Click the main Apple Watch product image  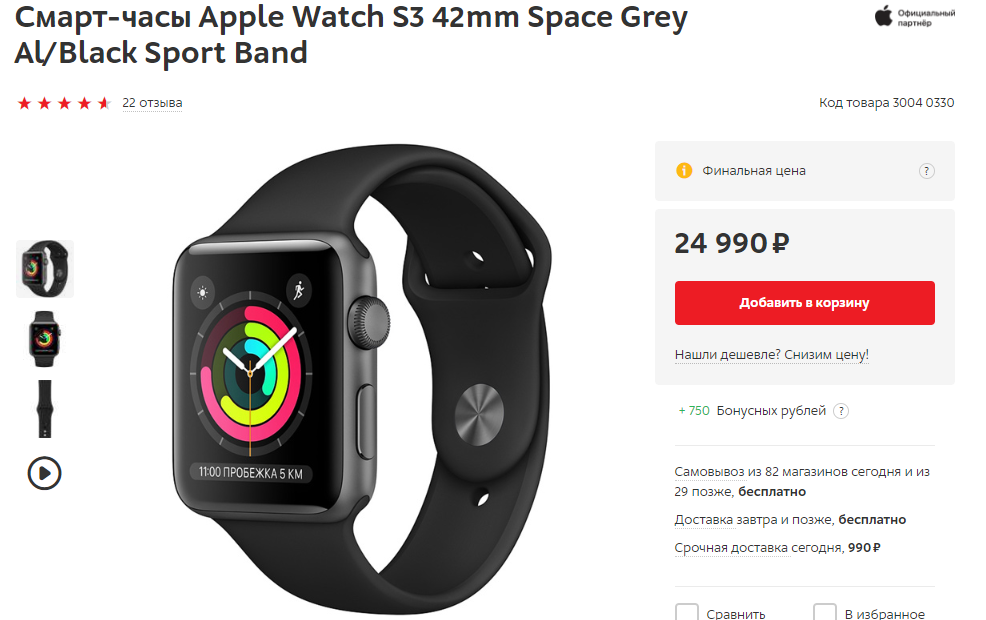click(362, 377)
